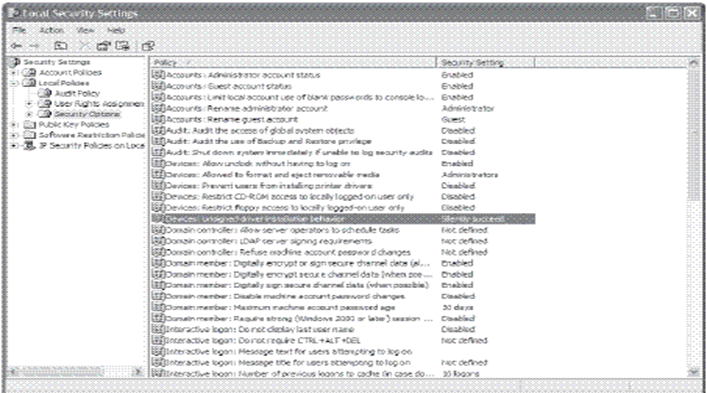Select 'Devices: Allow undock without having to log on'
This screenshot has width=707, height=393.
[x=258, y=163]
